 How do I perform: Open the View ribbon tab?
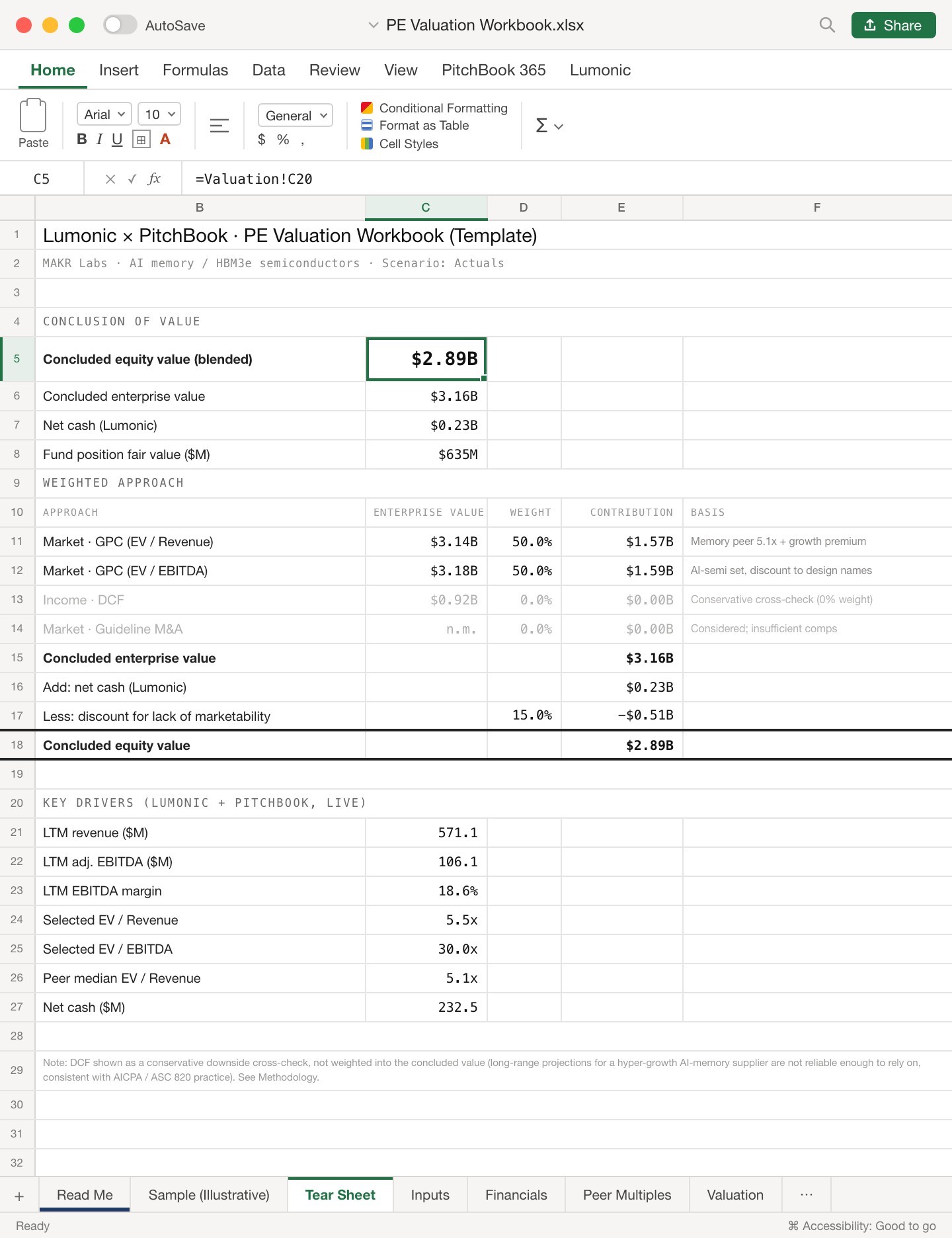401,70
